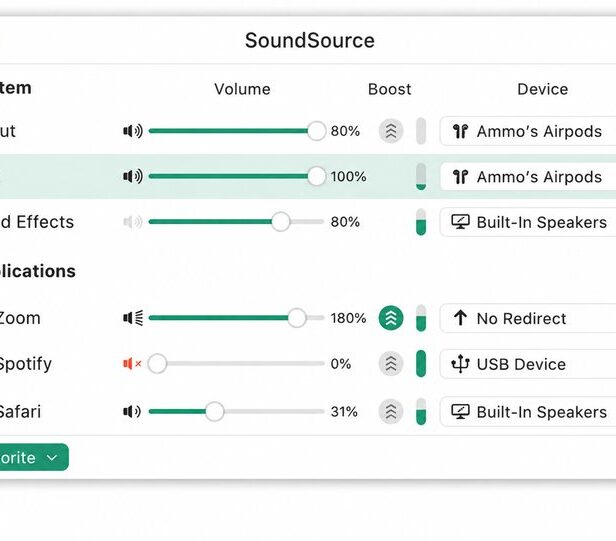Click the Sound Effects level meter
This screenshot has width=616, height=541.
(421, 222)
